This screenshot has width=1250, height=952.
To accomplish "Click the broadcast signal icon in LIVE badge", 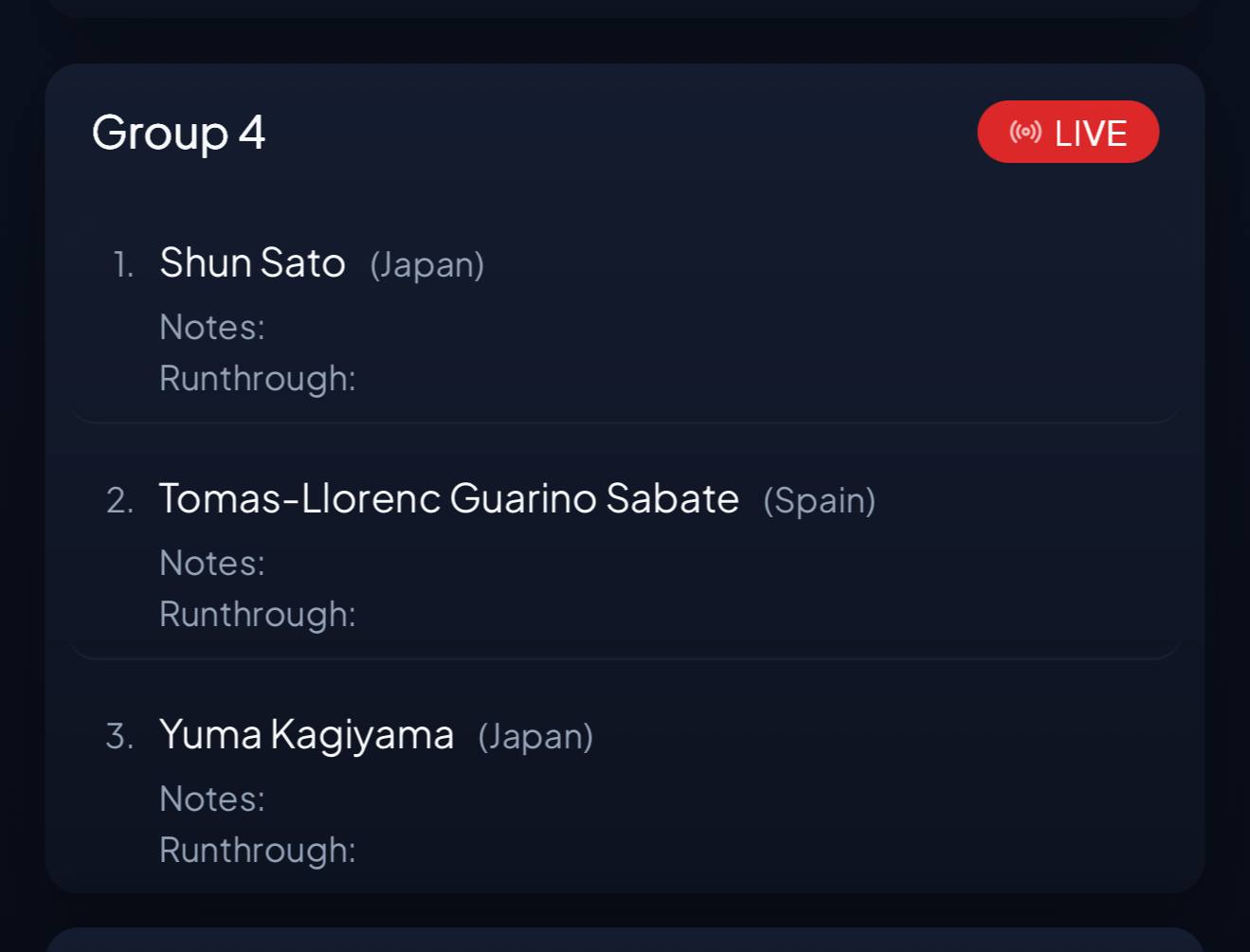I will point(1025,132).
